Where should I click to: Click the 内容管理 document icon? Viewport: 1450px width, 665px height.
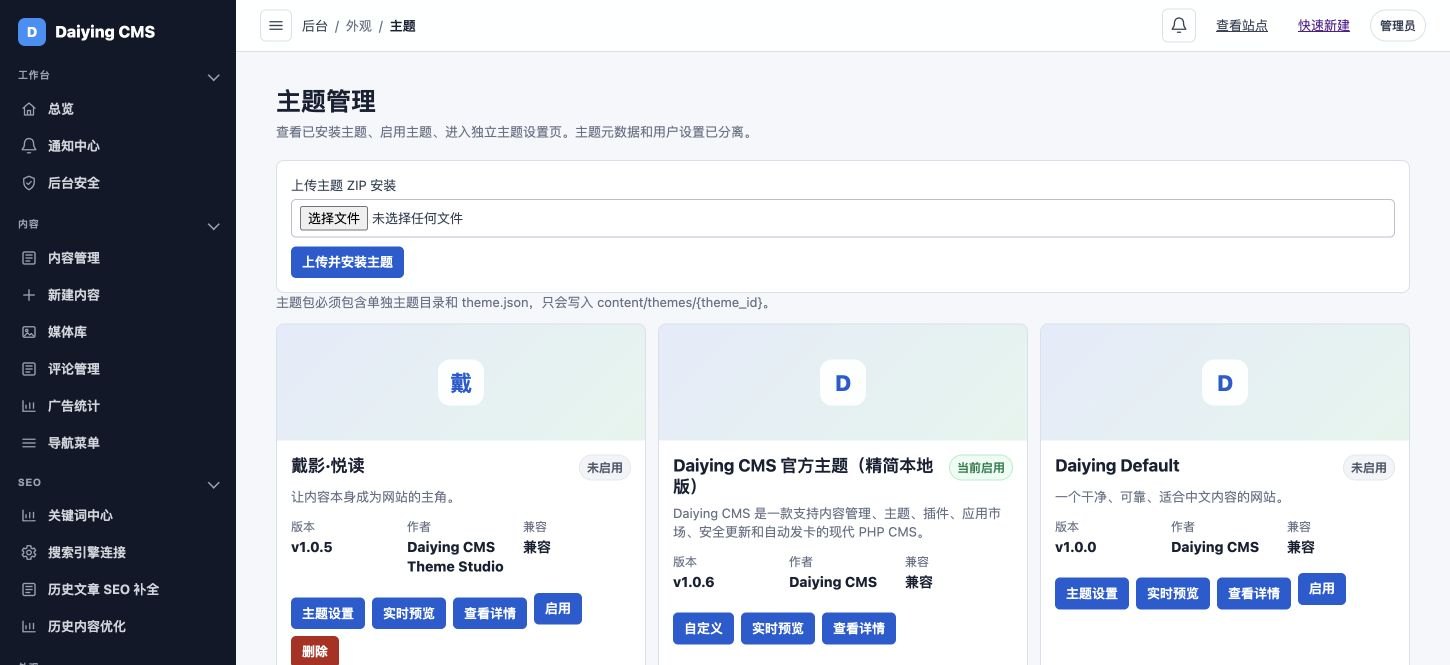coord(29,258)
